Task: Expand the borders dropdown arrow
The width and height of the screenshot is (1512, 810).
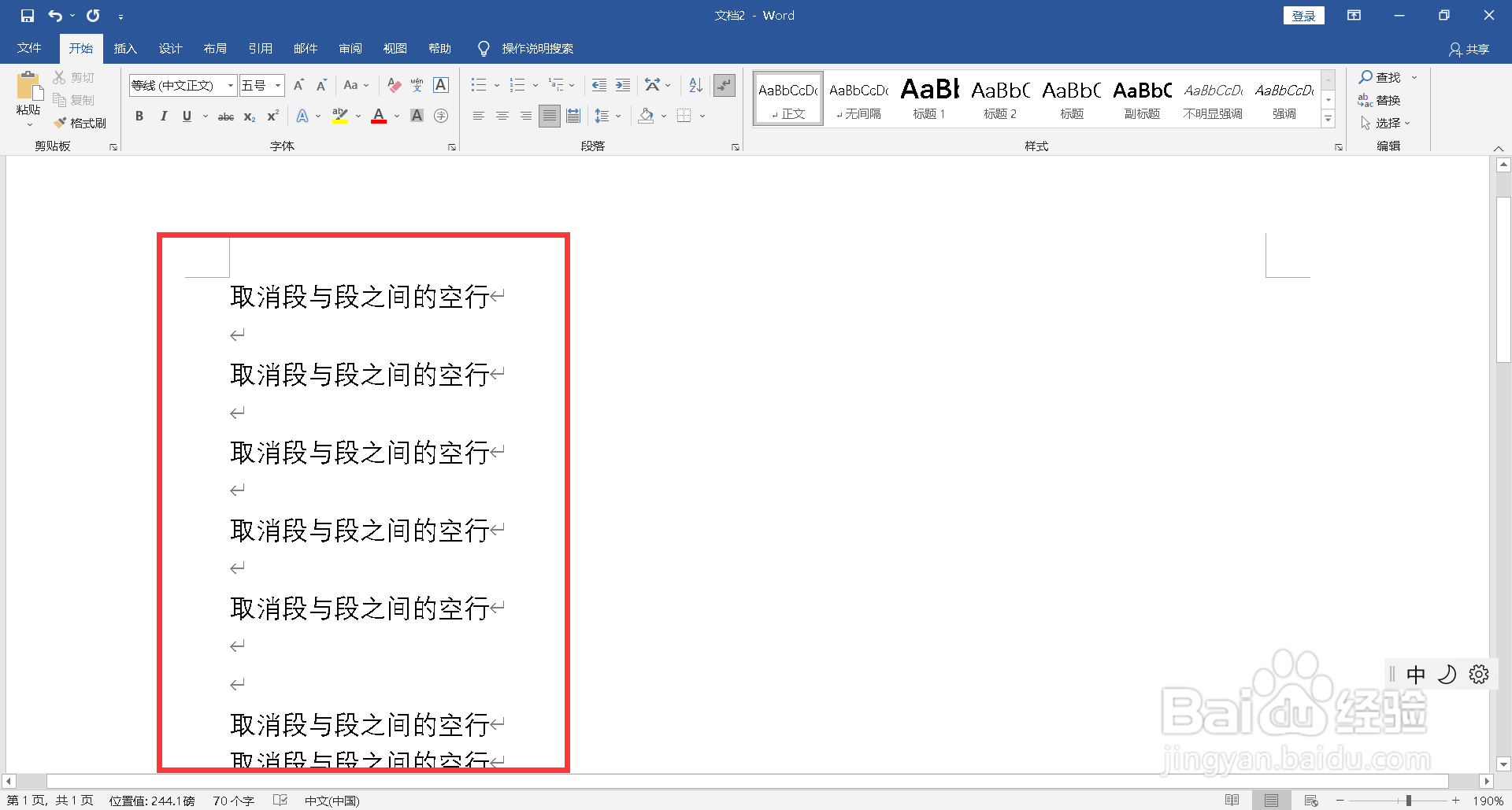Action: (x=702, y=116)
